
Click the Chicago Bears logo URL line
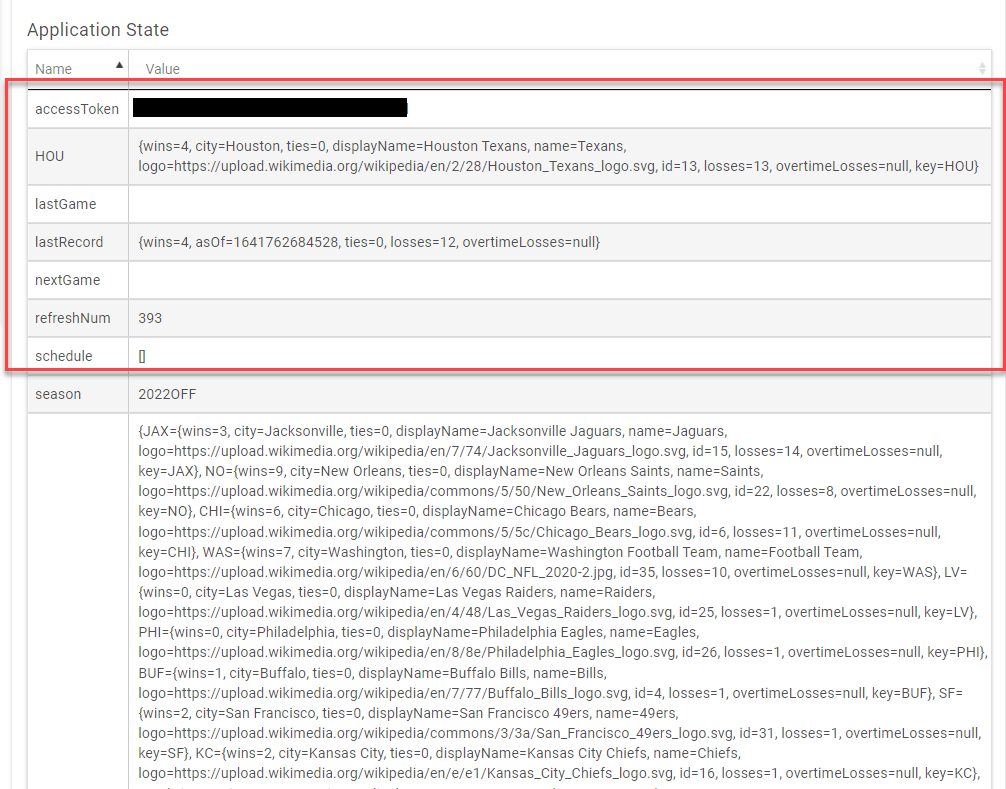[540, 532]
